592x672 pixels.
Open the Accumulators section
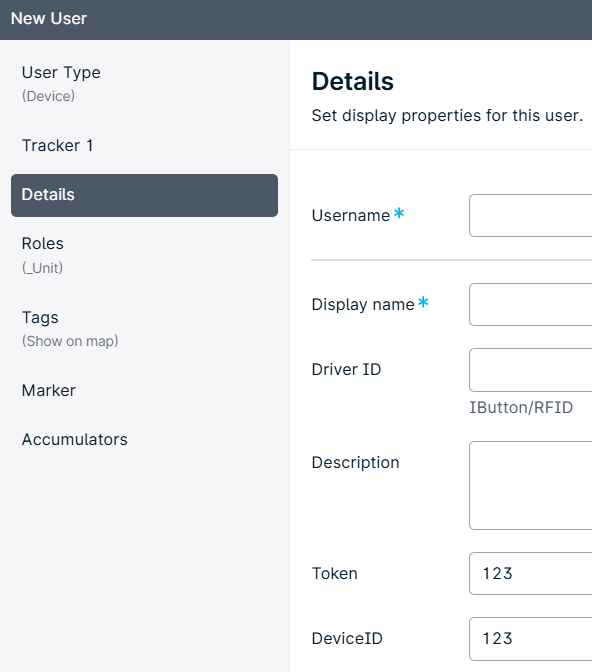click(144, 440)
